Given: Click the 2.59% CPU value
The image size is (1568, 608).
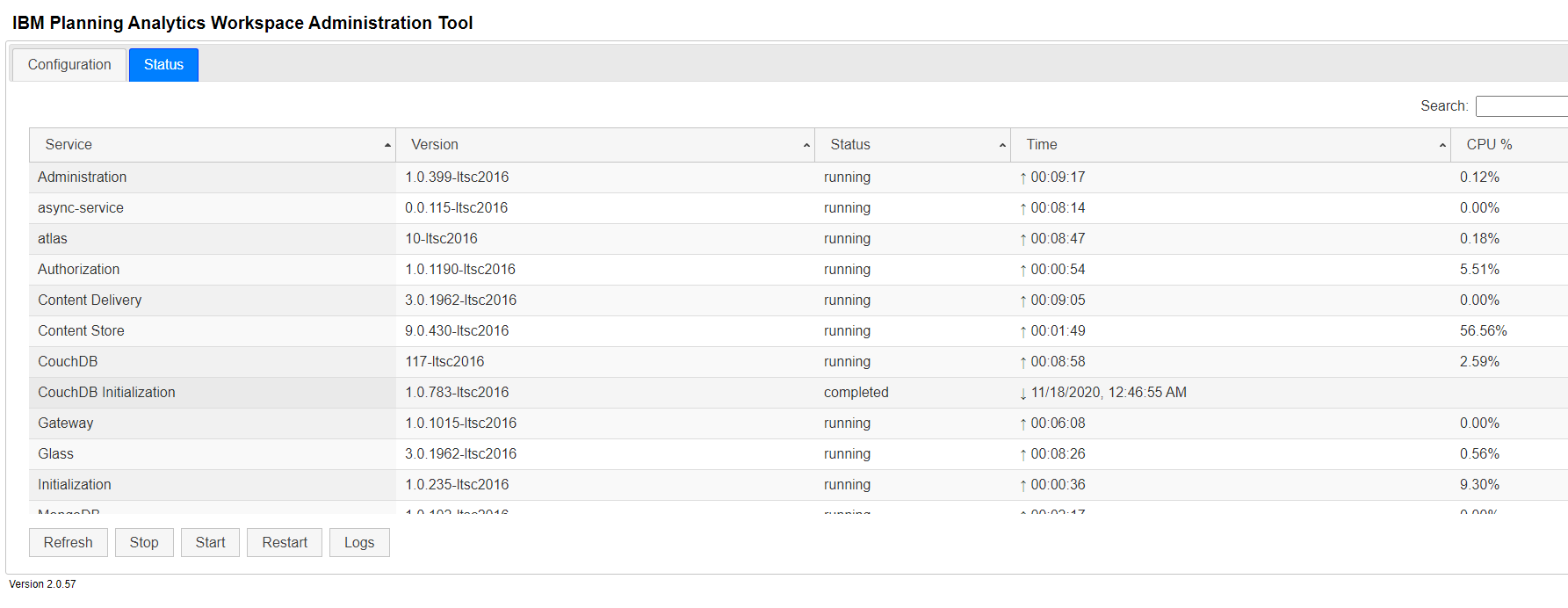Looking at the screenshot, I should pos(1480,362).
